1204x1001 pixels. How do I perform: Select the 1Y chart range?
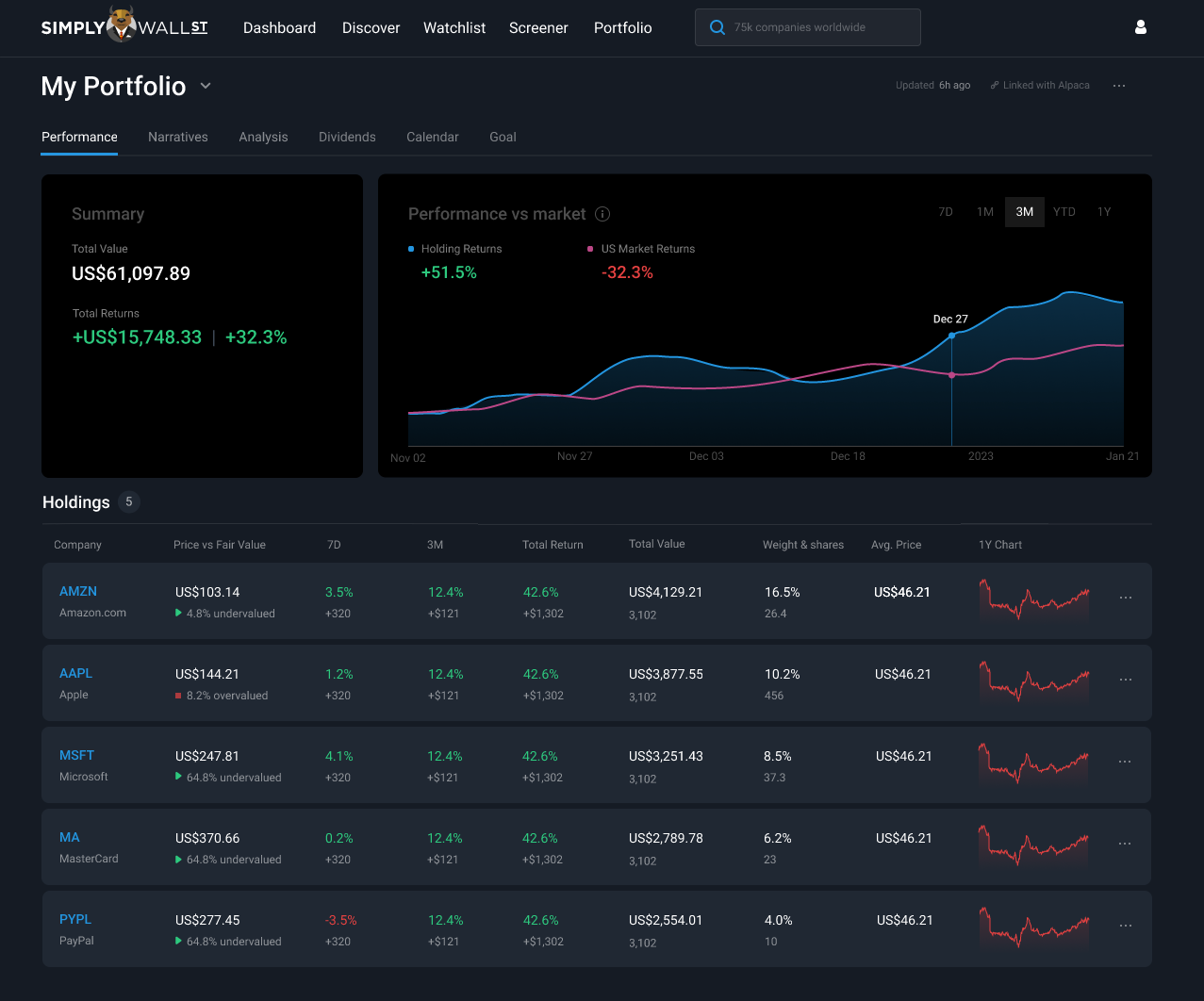(x=1104, y=212)
